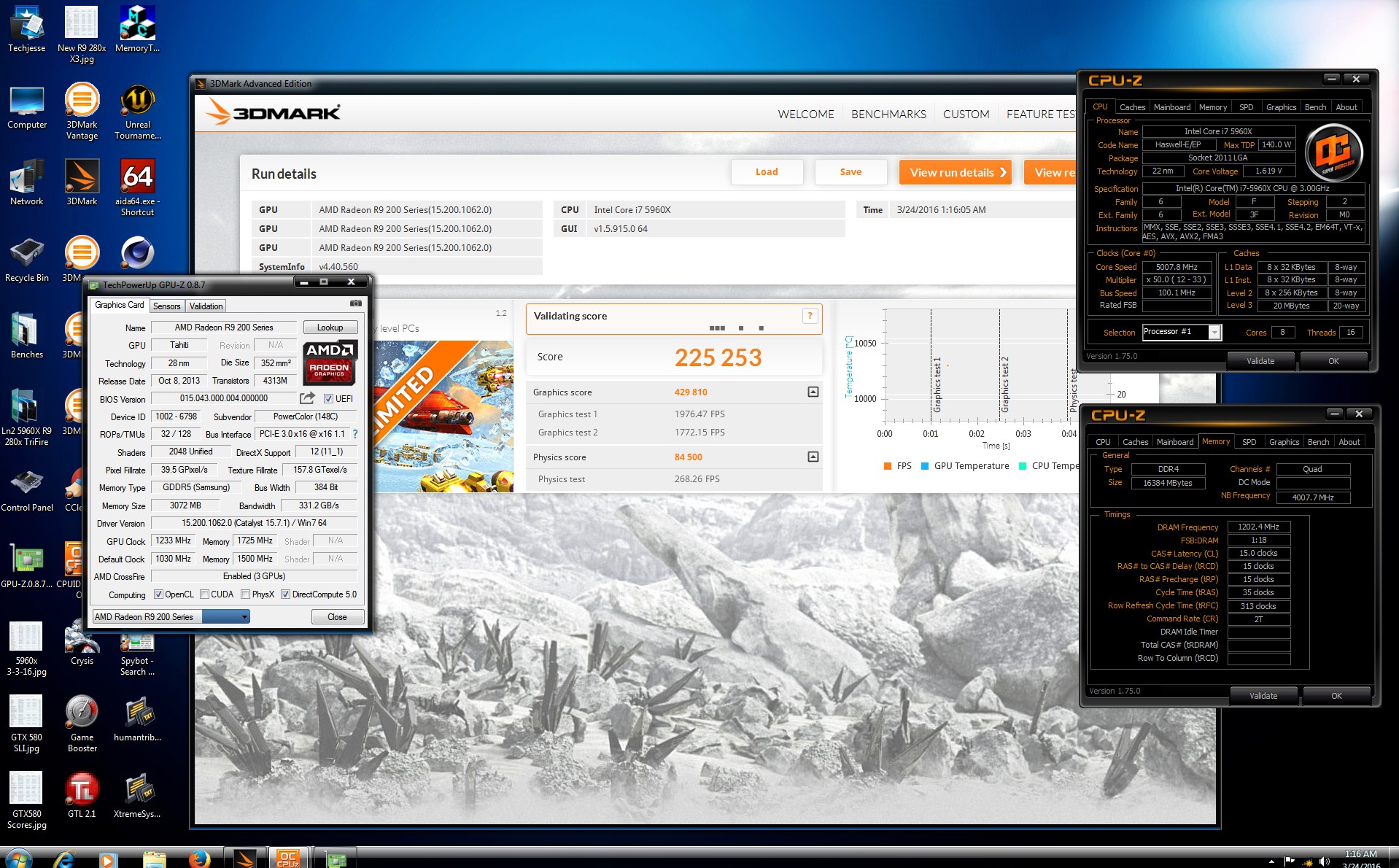The width and height of the screenshot is (1399, 868).
Task: Open the 3DMark Vantage desktop shortcut
Action: tap(82, 111)
